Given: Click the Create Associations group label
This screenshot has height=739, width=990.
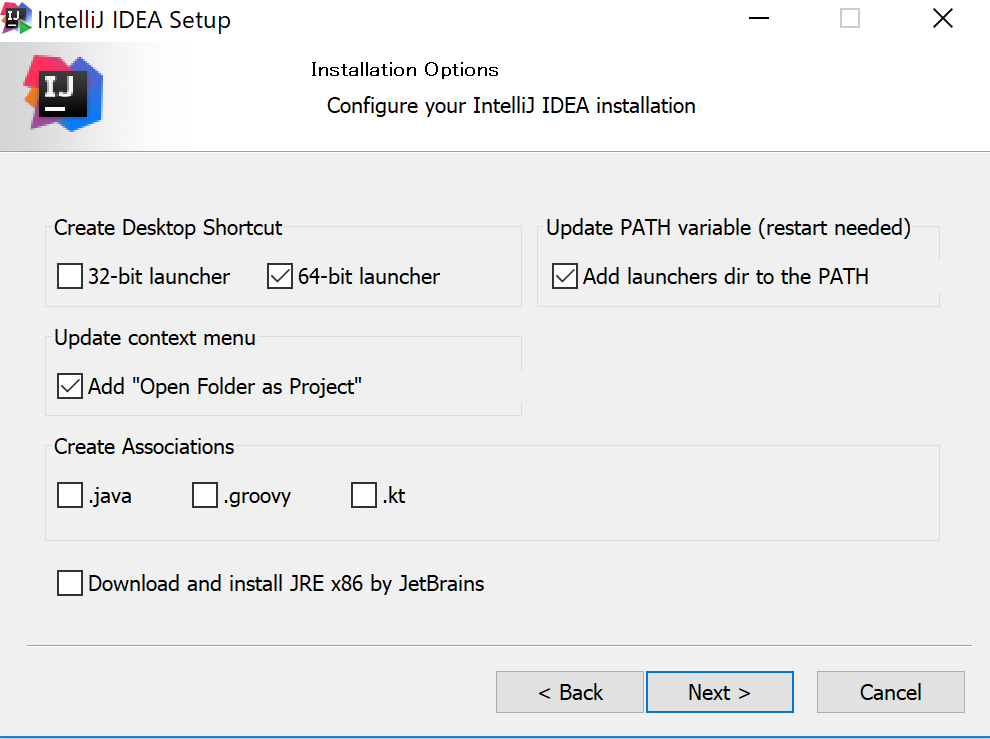Looking at the screenshot, I should pyautogui.click(x=144, y=447).
